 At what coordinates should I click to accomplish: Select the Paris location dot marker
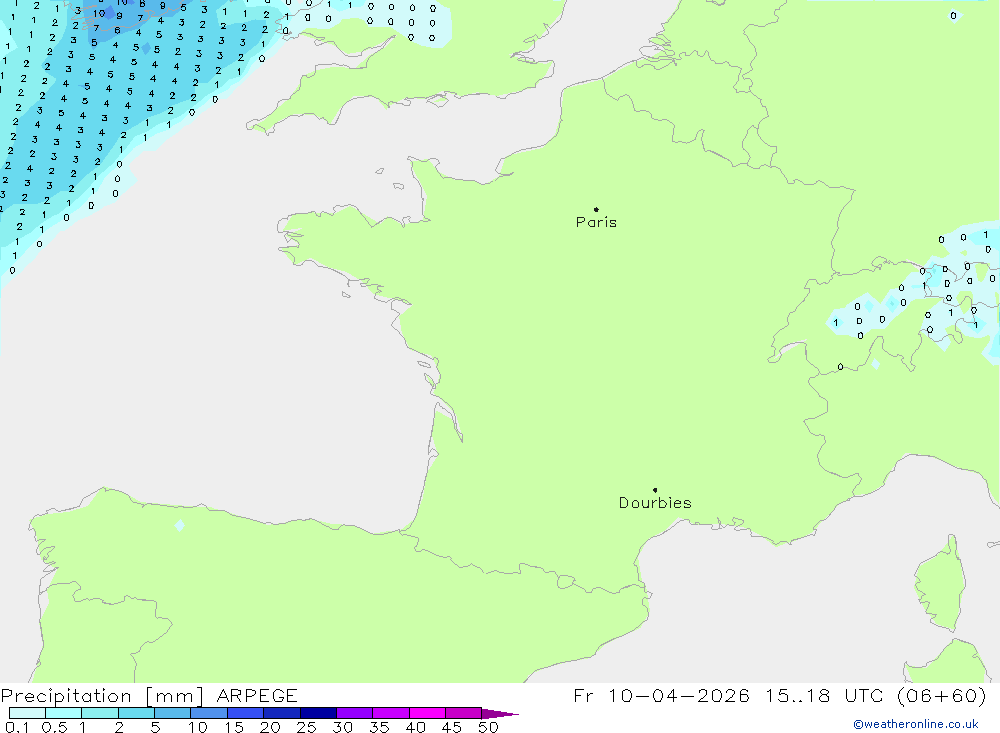(596, 209)
